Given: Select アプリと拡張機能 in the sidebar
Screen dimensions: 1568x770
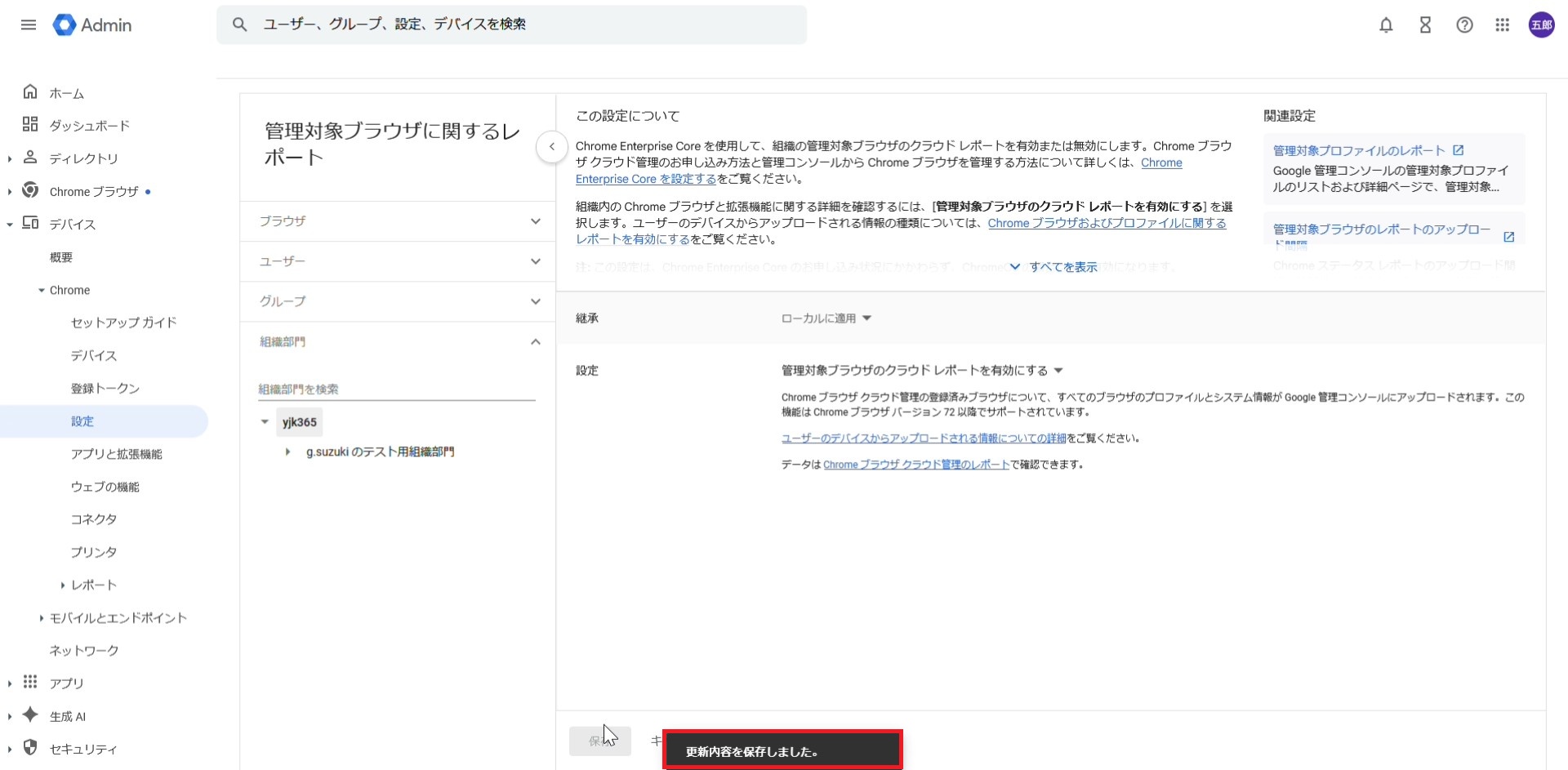Looking at the screenshot, I should click(116, 454).
